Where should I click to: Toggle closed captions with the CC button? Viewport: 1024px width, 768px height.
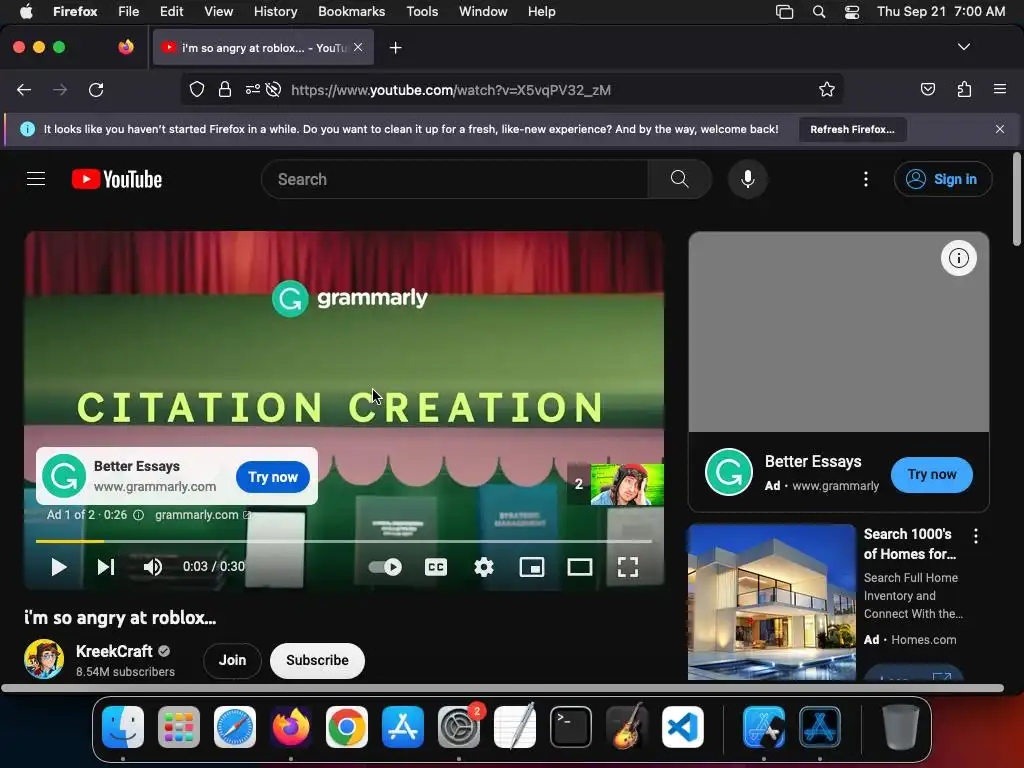click(436, 567)
